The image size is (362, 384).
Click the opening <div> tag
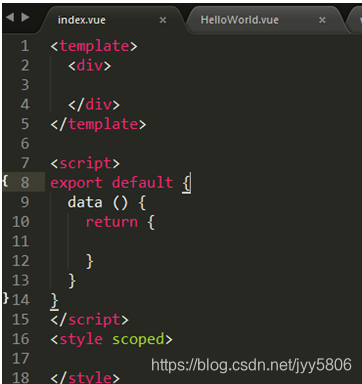click(89, 65)
